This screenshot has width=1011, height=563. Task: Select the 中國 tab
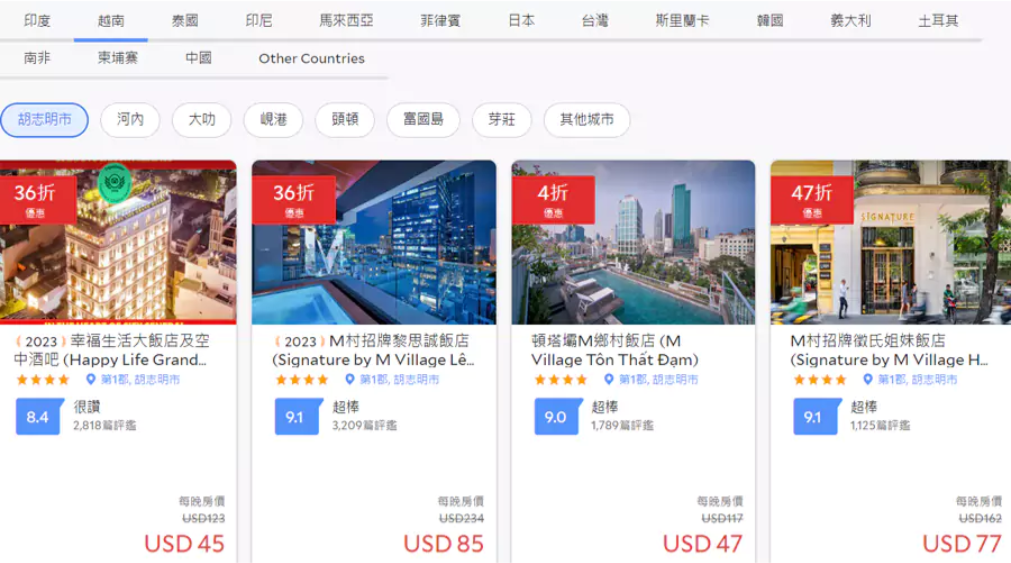coord(198,58)
